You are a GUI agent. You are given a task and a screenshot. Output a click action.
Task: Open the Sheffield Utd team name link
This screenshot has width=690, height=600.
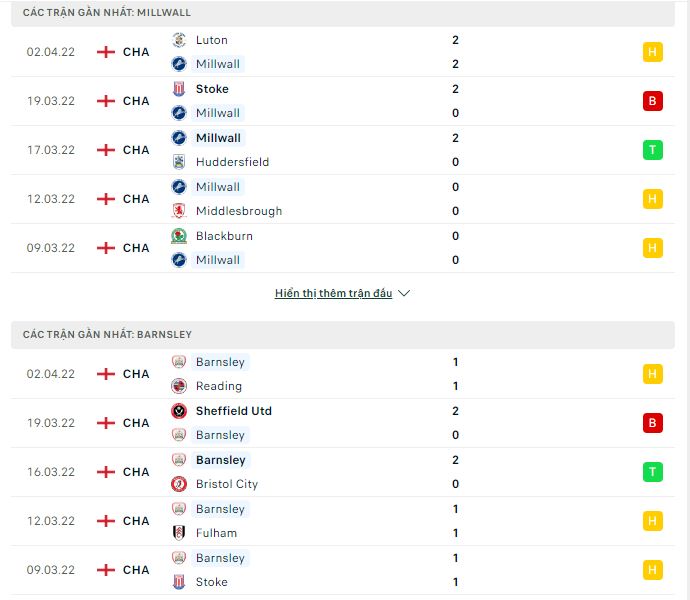(x=234, y=411)
